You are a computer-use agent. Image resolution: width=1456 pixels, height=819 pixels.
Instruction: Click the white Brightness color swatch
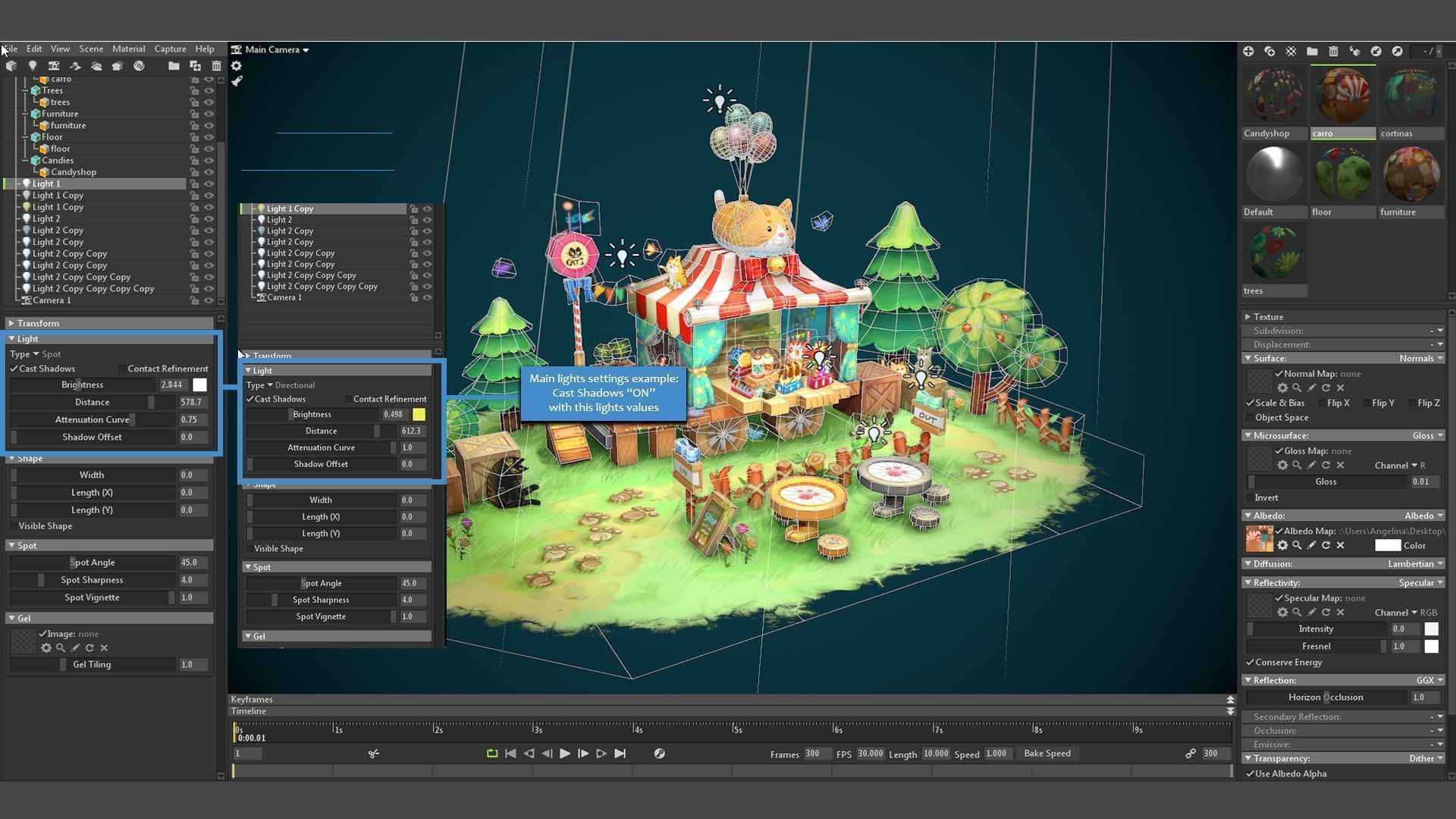pos(199,384)
